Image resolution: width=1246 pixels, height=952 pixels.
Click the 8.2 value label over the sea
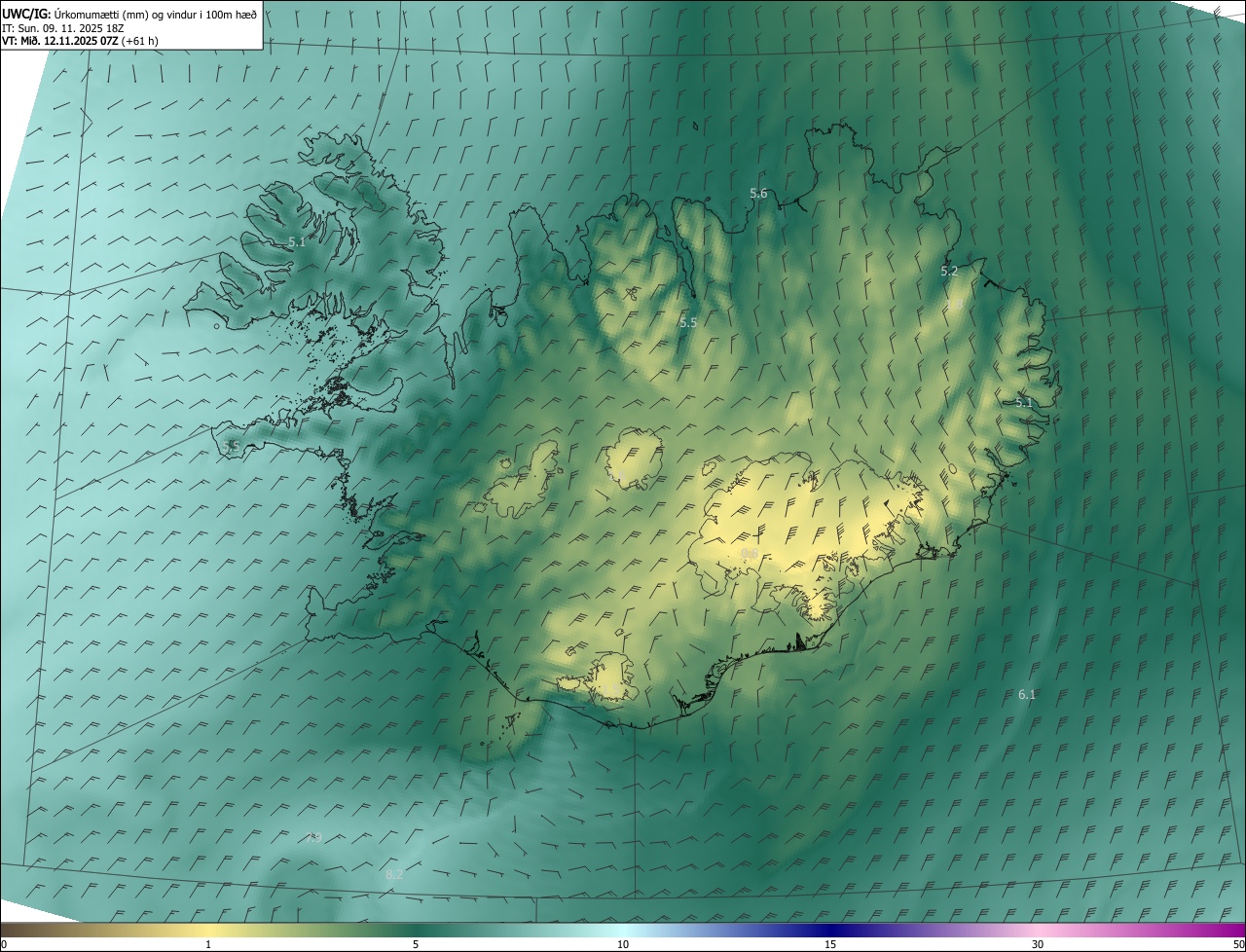pos(394,875)
